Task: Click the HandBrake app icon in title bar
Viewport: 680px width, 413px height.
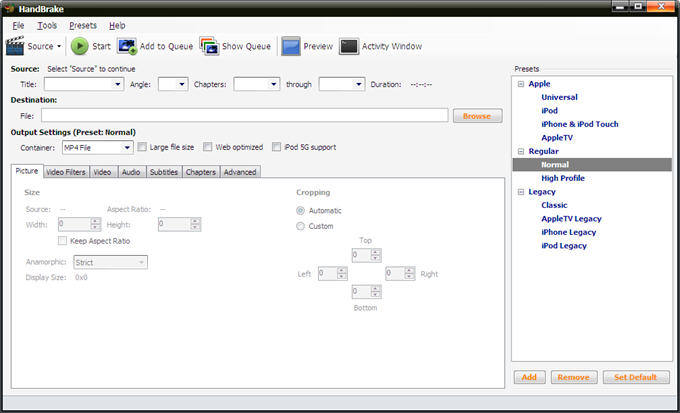Action: tap(10, 8)
